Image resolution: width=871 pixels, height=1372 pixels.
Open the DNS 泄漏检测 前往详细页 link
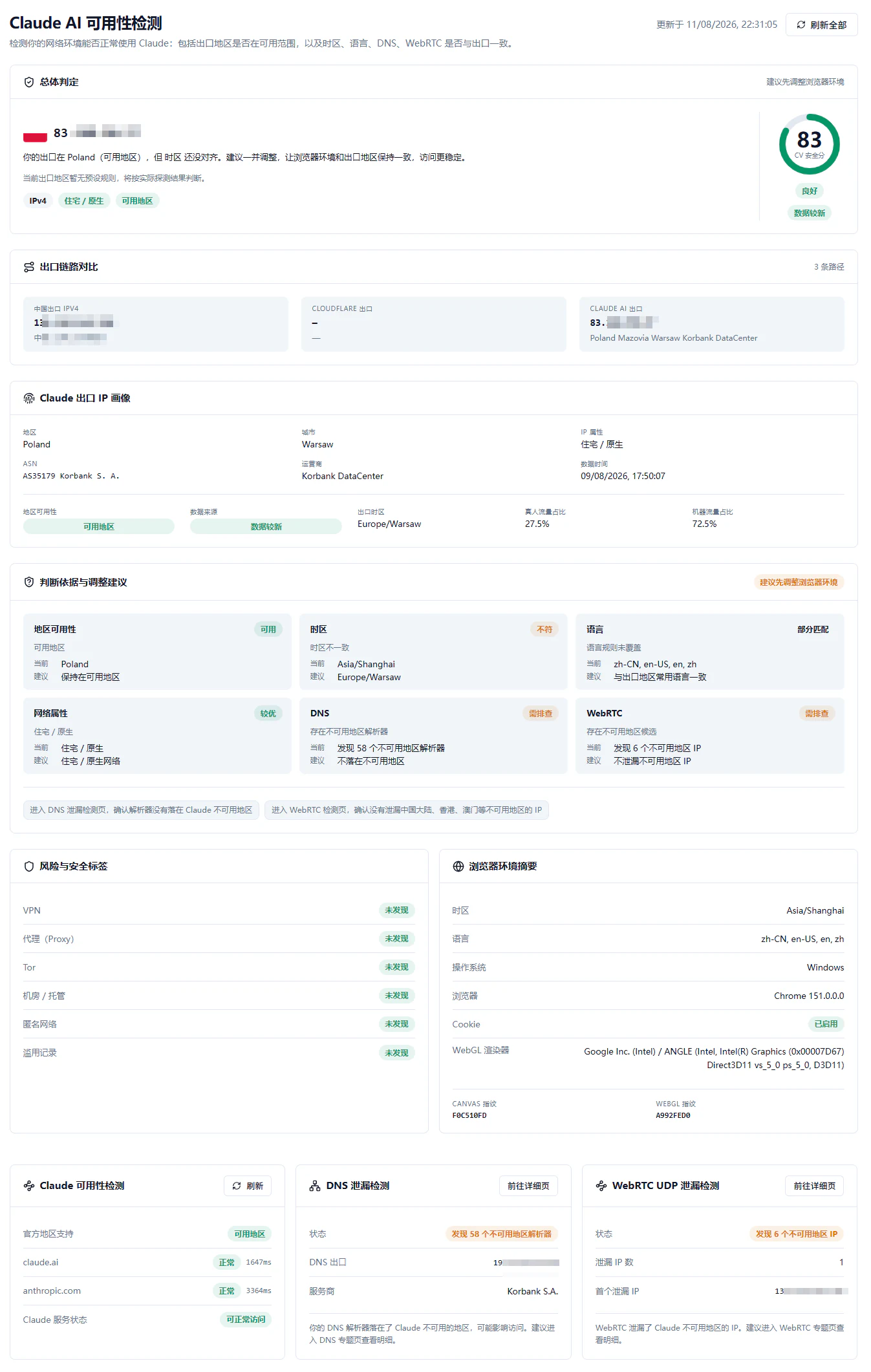[528, 1186]
